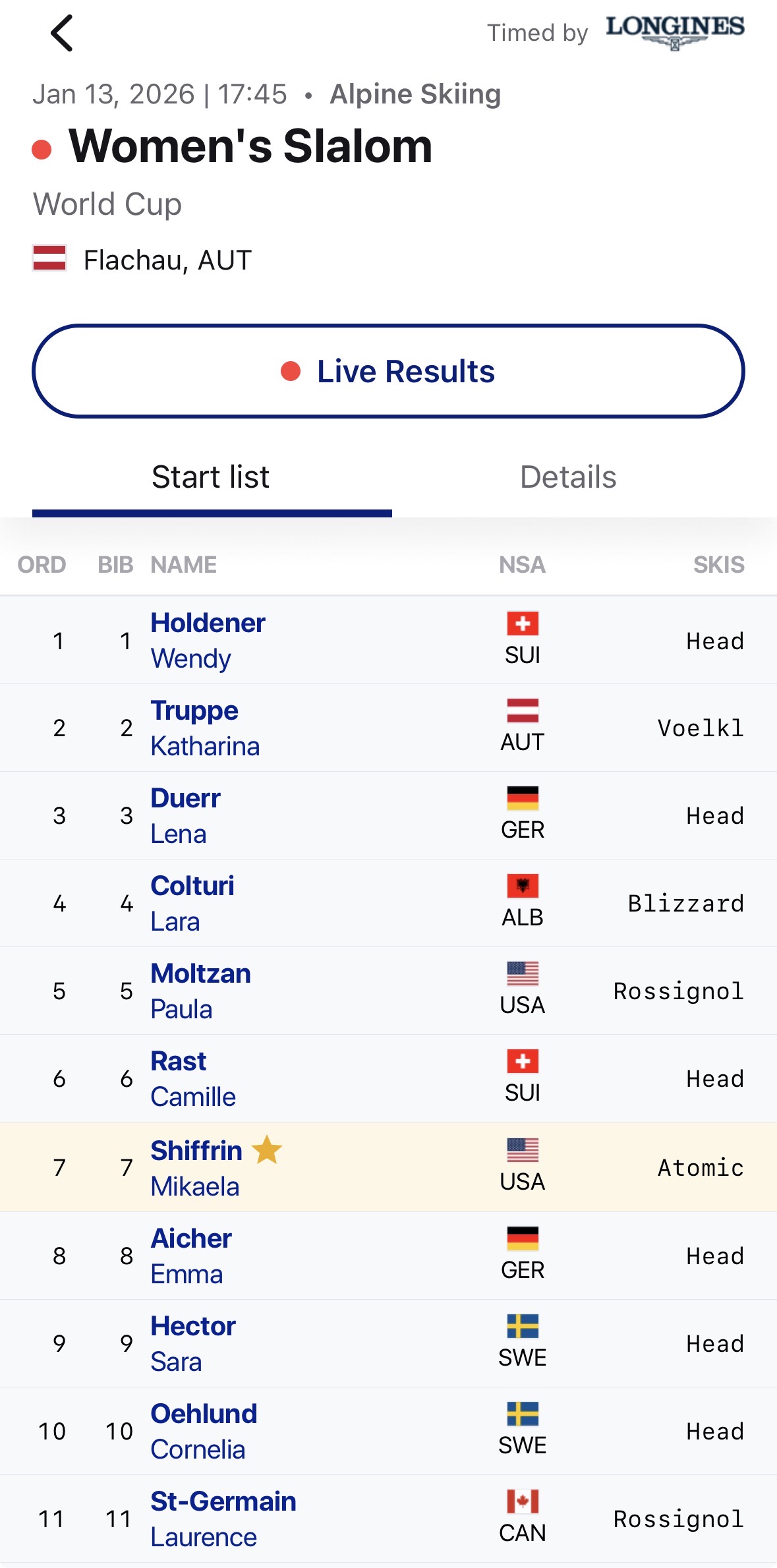Screen dimensions: 777x1568
Task: Switch to the Details tab
Action: pos(568,477)
